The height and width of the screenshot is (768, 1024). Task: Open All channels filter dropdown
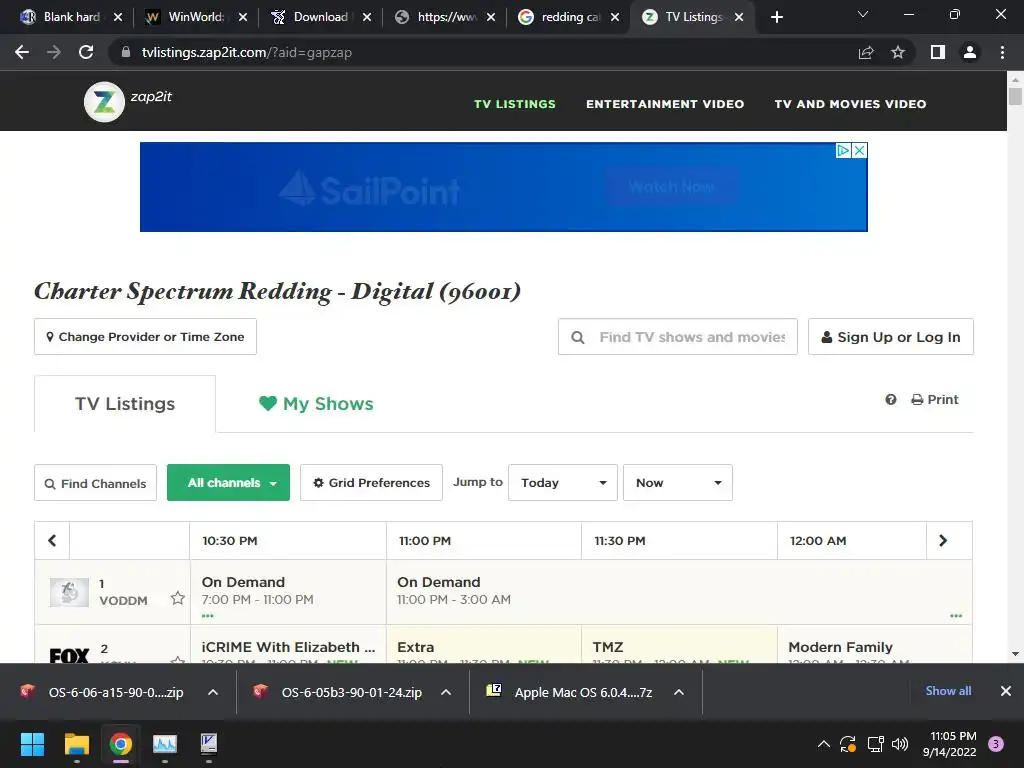[229, 483]
